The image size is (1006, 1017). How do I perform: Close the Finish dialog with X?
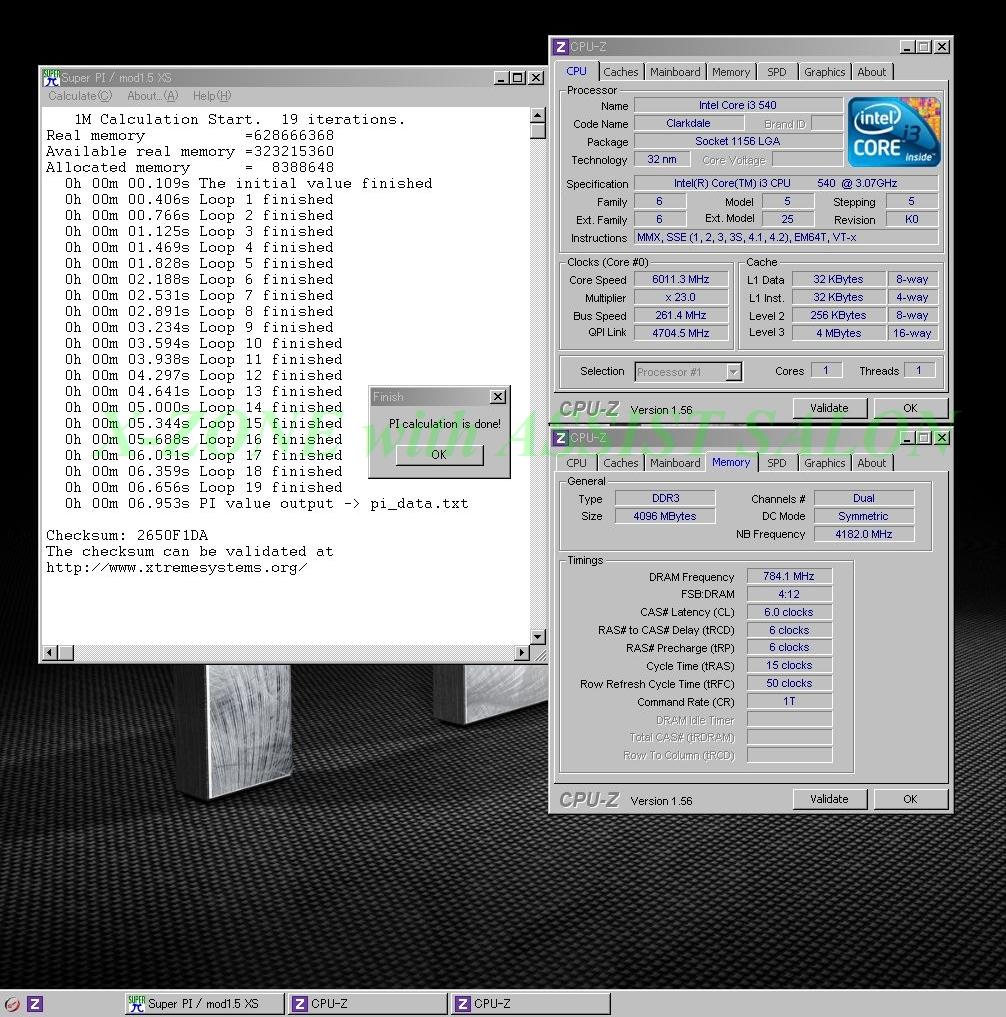[x=497, y=396]
